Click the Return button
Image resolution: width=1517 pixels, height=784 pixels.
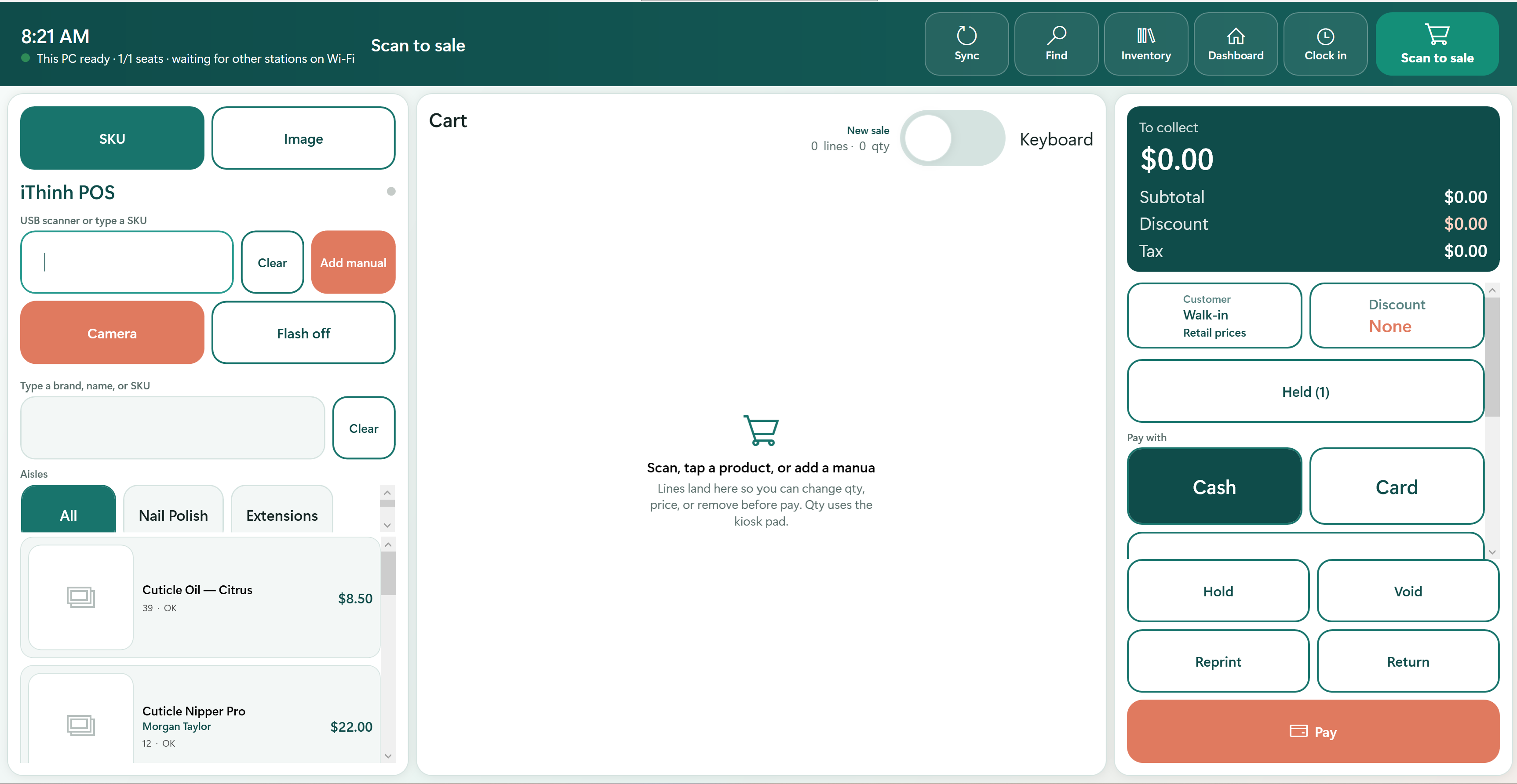(x=1408, y=661)
